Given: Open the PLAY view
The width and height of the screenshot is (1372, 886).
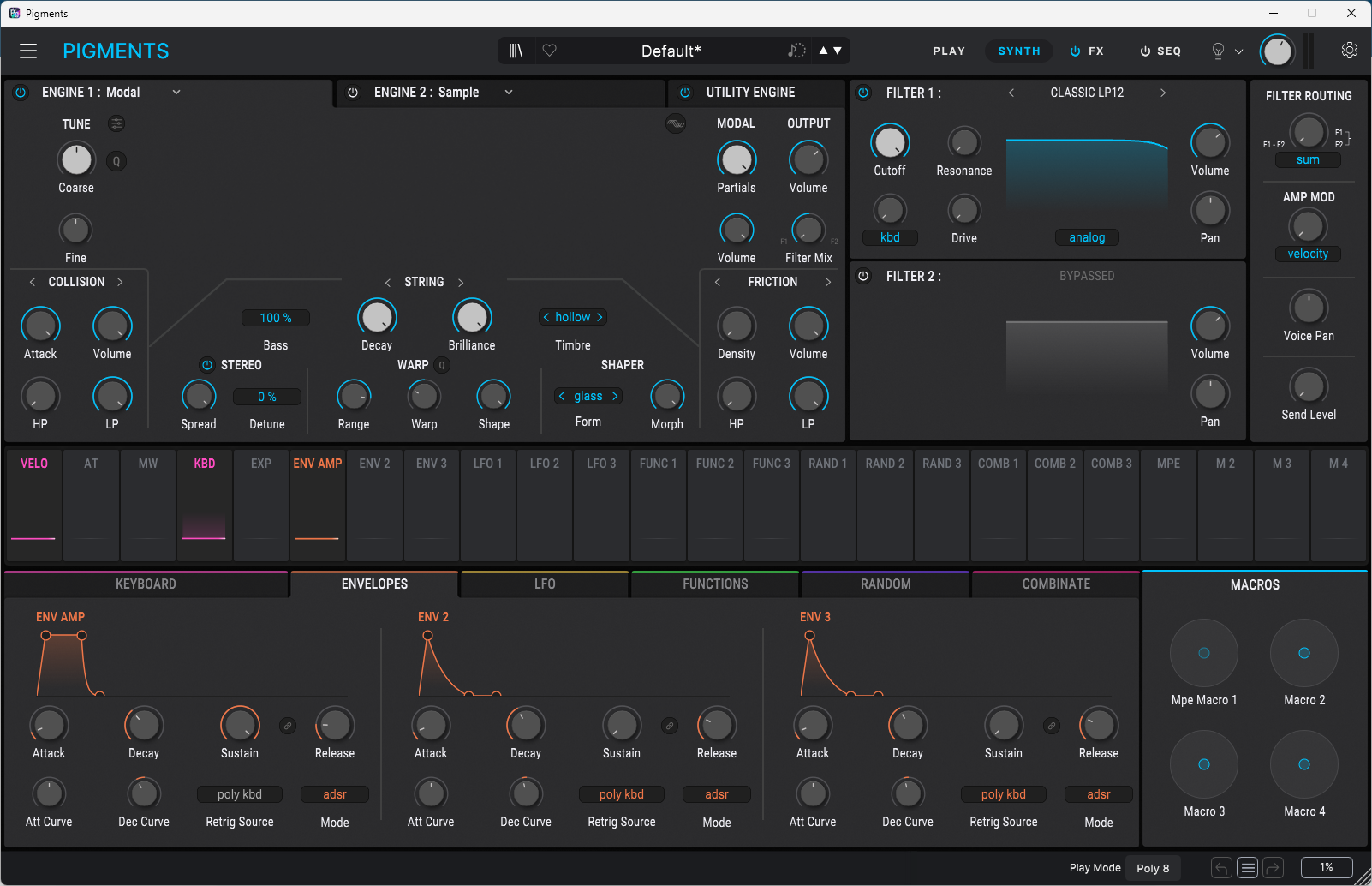Looking at the screenshot, I should [x=949, y=51].
